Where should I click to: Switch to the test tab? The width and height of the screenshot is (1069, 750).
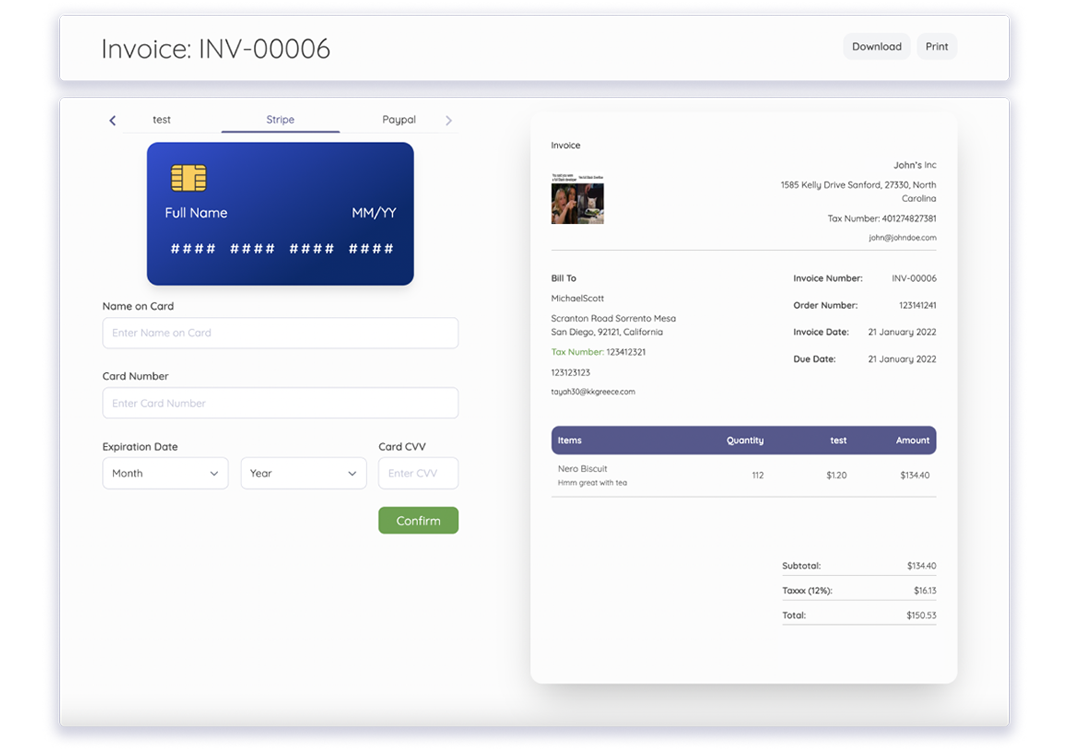161,120
